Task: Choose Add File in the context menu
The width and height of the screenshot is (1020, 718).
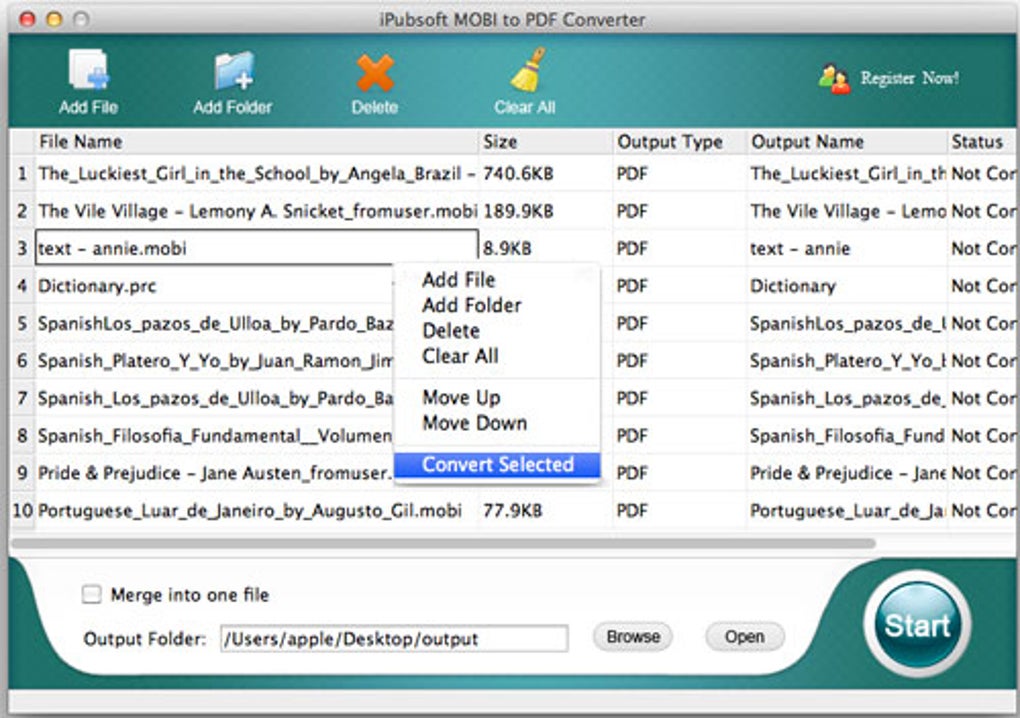Action: coord(459,280)
